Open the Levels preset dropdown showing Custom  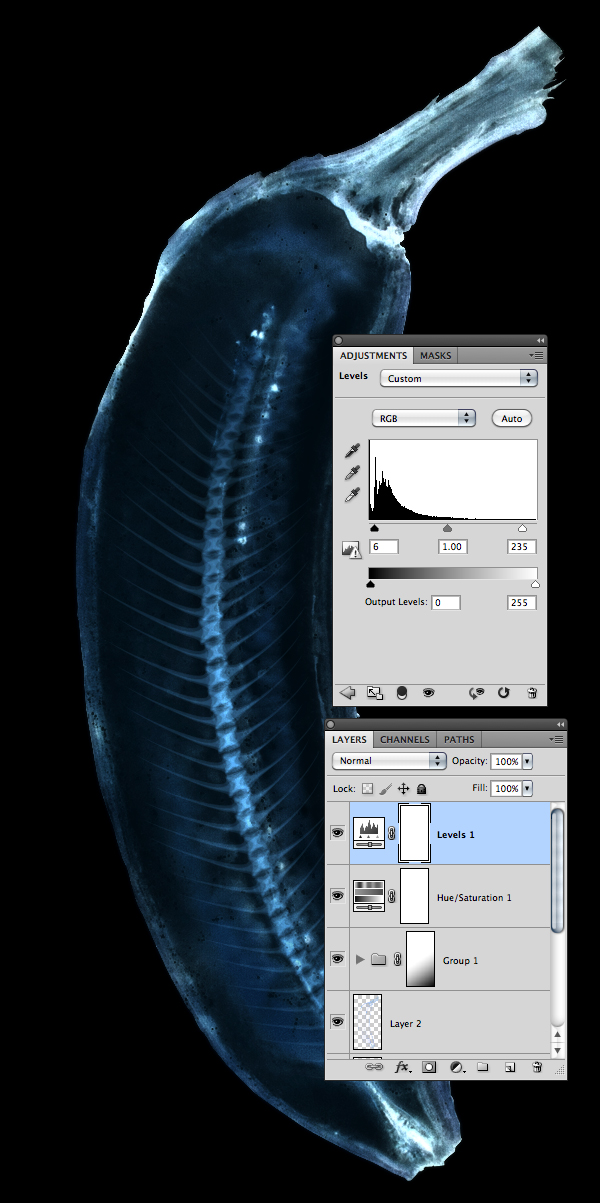459,378
